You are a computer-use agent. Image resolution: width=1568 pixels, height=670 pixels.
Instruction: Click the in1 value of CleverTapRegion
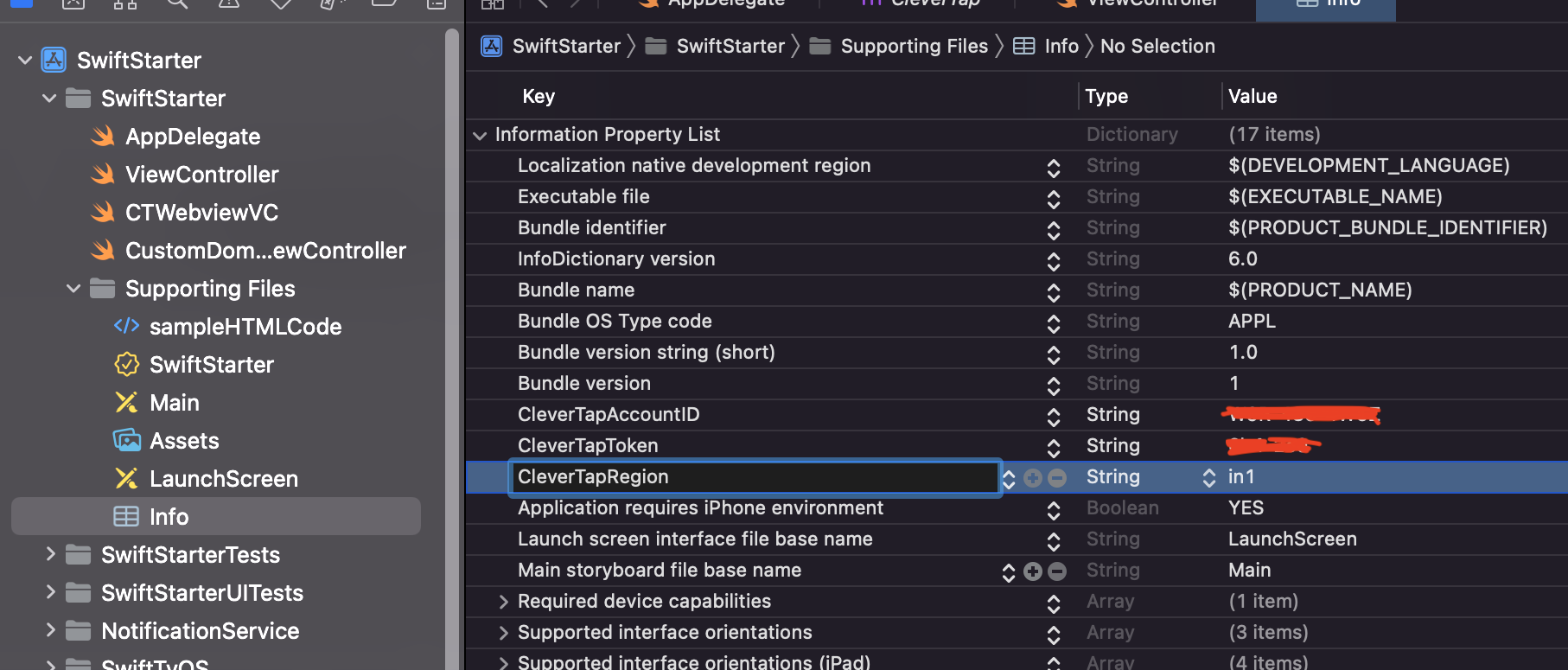[x=1241, y=476]
